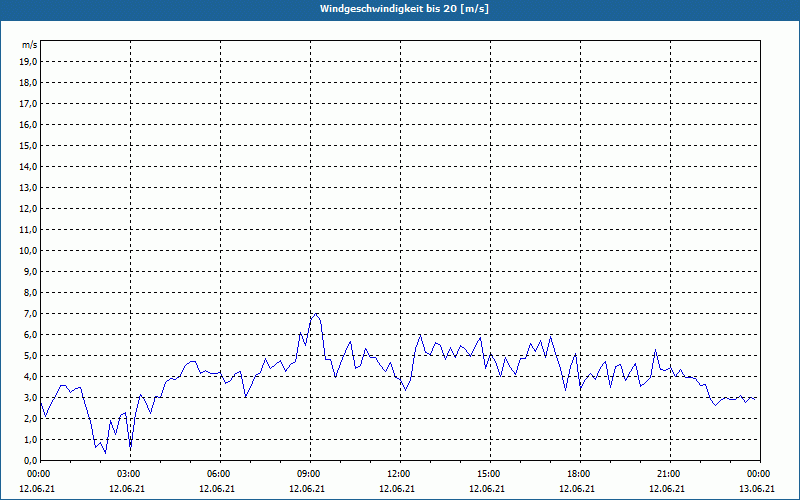The width and height of the screenshot is (800, 500).
Task: Click the '06:00' time axis label
Action: [220, 474]
